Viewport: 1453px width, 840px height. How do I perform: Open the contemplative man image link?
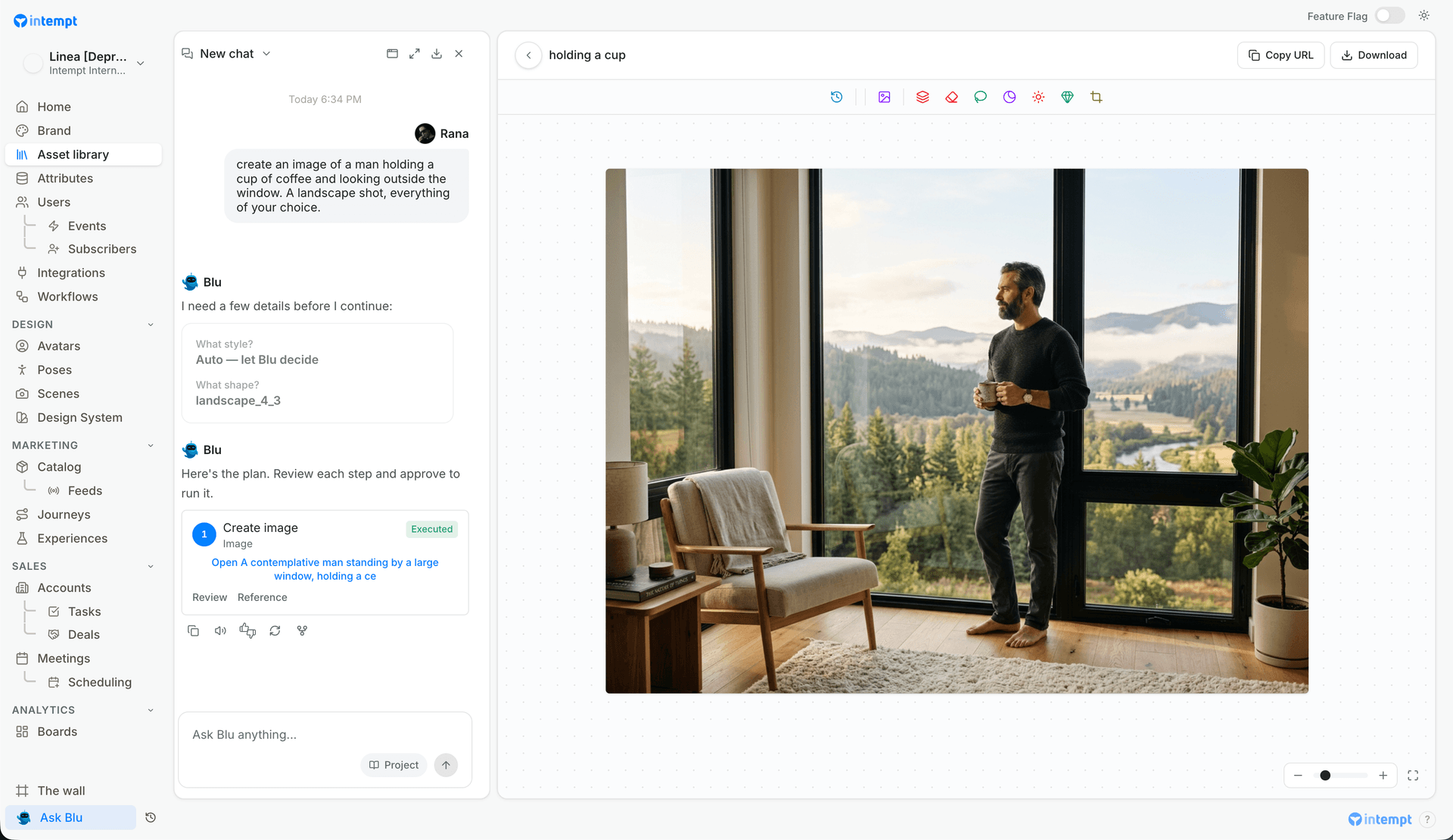(325, 569)
